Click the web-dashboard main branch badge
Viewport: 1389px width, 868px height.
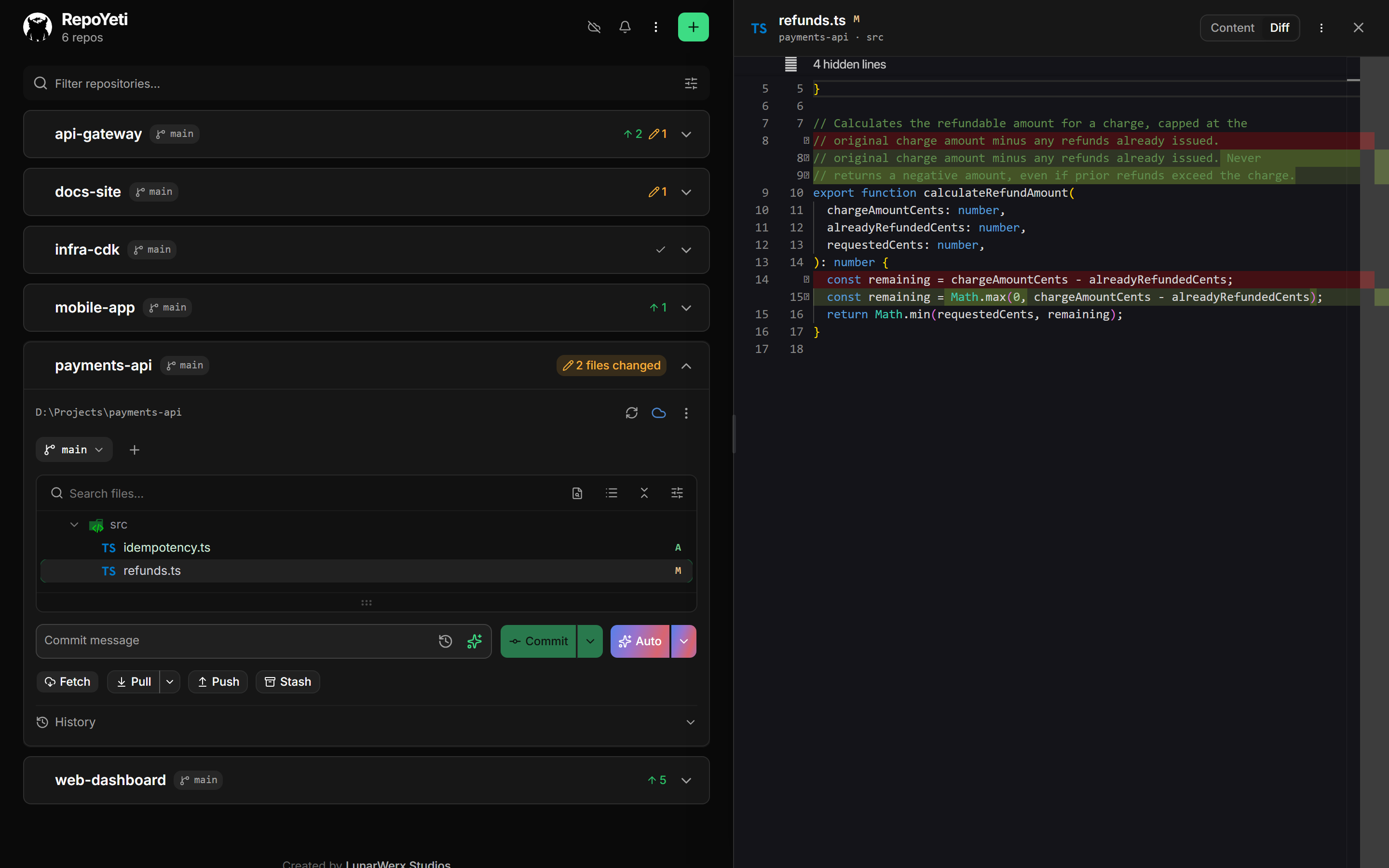(x=199, y=780)
